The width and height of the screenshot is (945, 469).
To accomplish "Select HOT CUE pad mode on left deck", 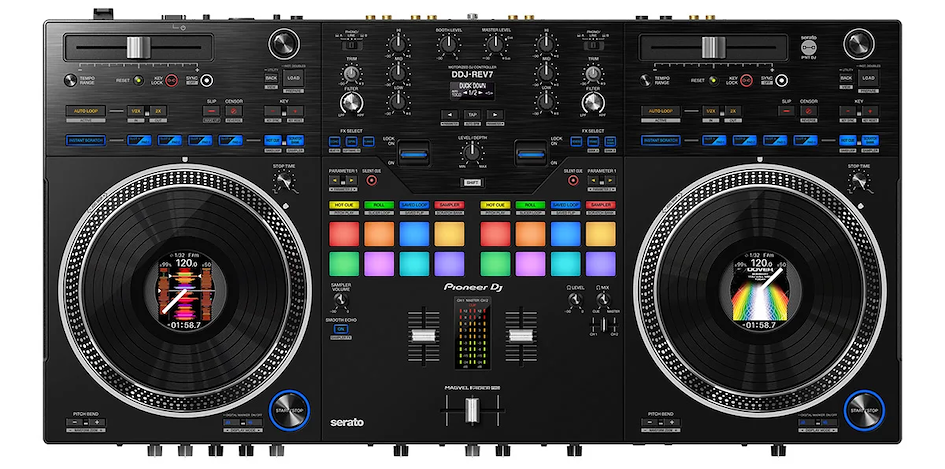I will [344, 205].
